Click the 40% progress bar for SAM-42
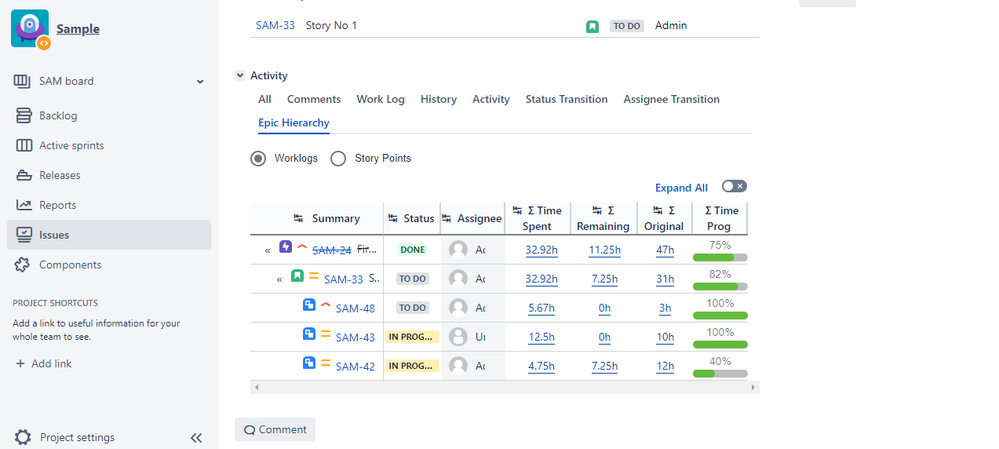 (x=720, y=373)
